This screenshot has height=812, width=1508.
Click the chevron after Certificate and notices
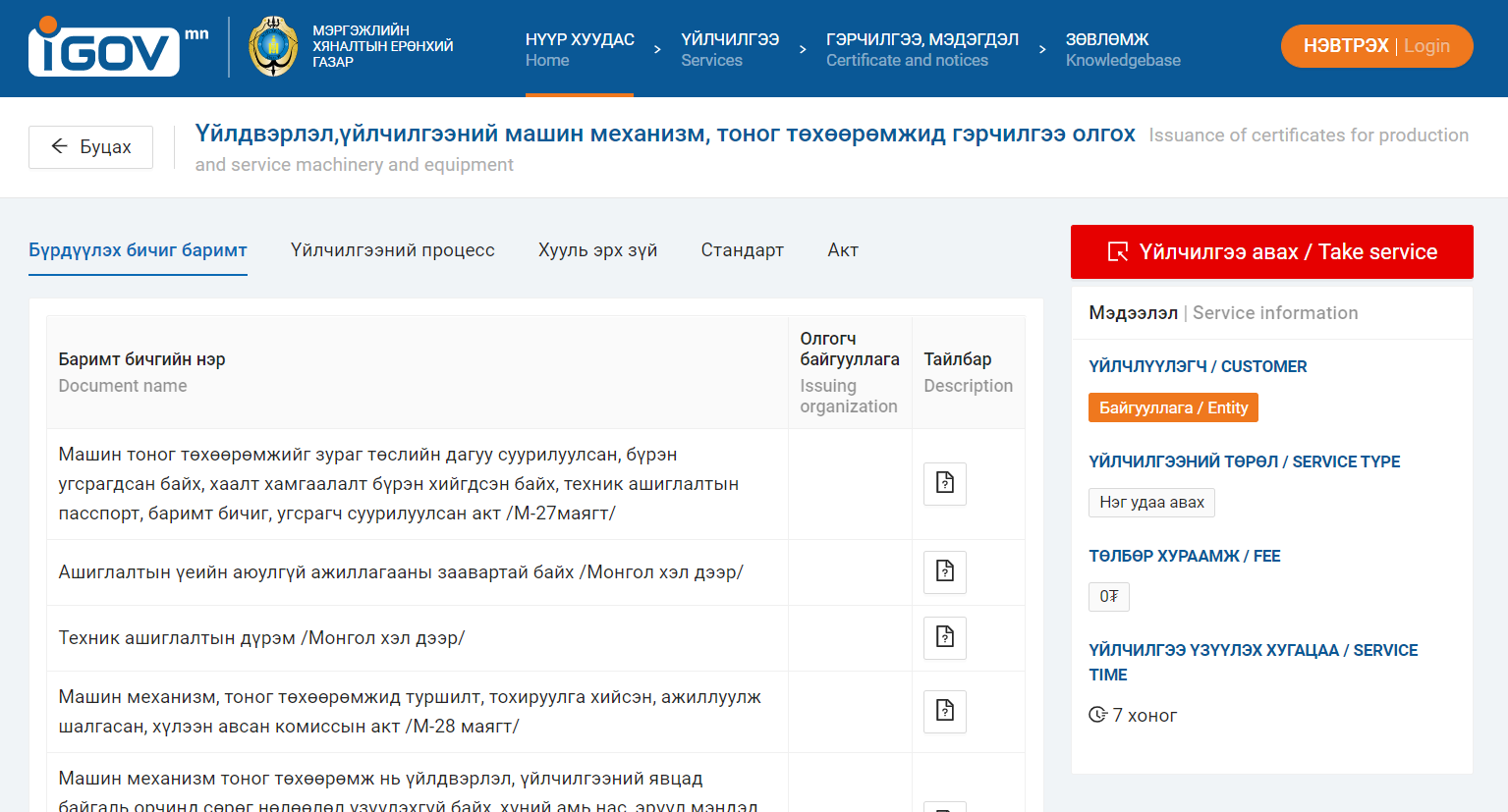[1042, 49]
